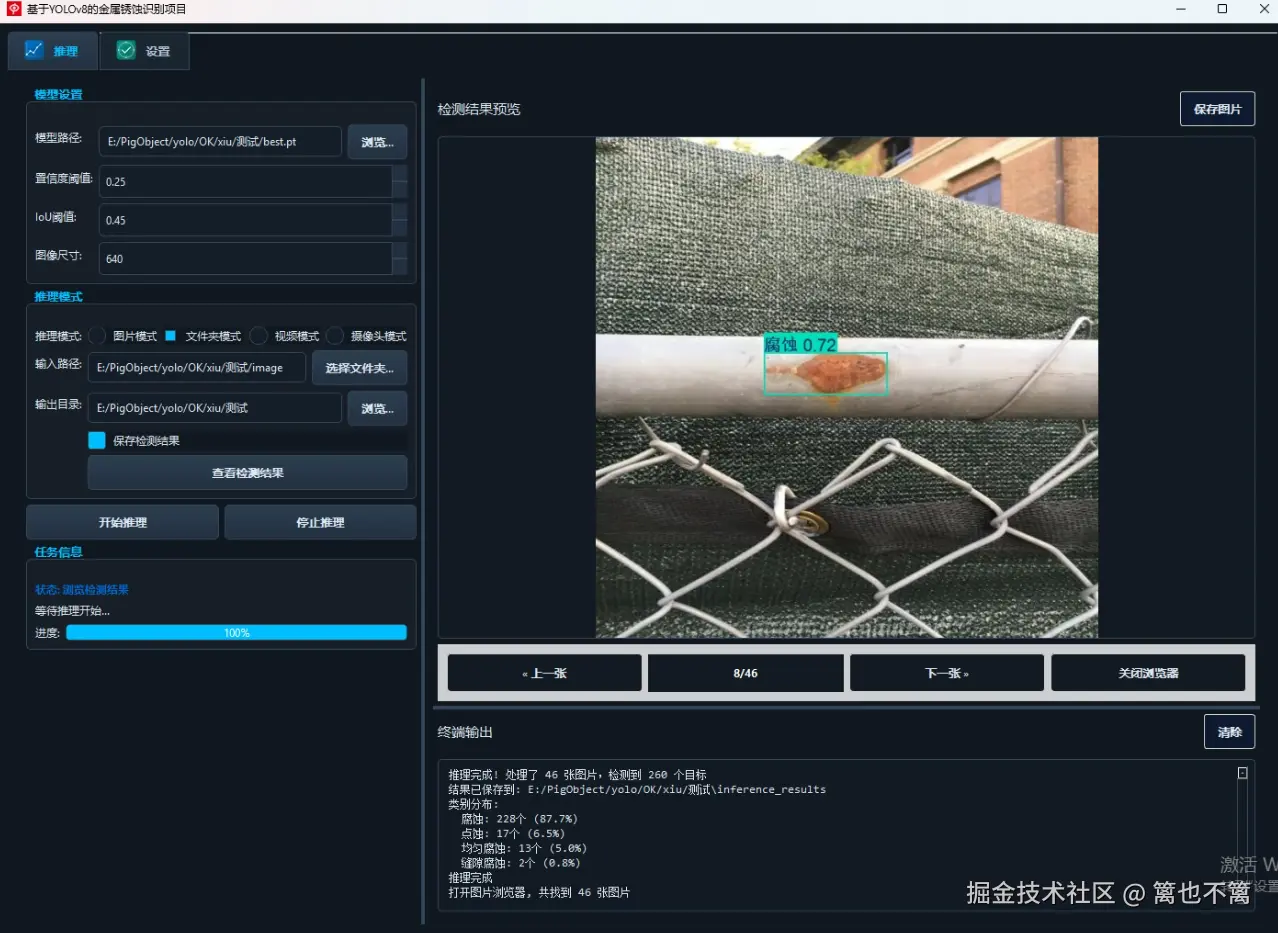
Task: Click the 缝隙腐蚀: 2个 (0.8%) line
Action: pos(520,863)
